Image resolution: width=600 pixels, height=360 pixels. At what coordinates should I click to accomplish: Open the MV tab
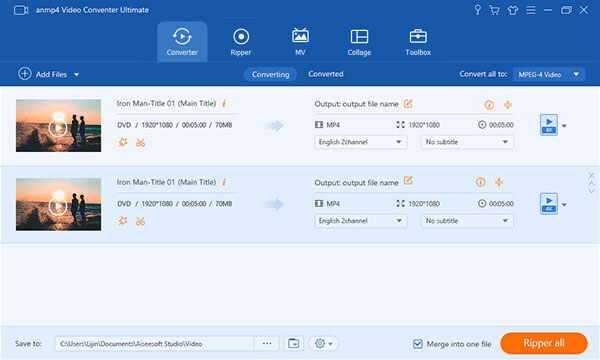pyautogui.click(x=300, y=42)
